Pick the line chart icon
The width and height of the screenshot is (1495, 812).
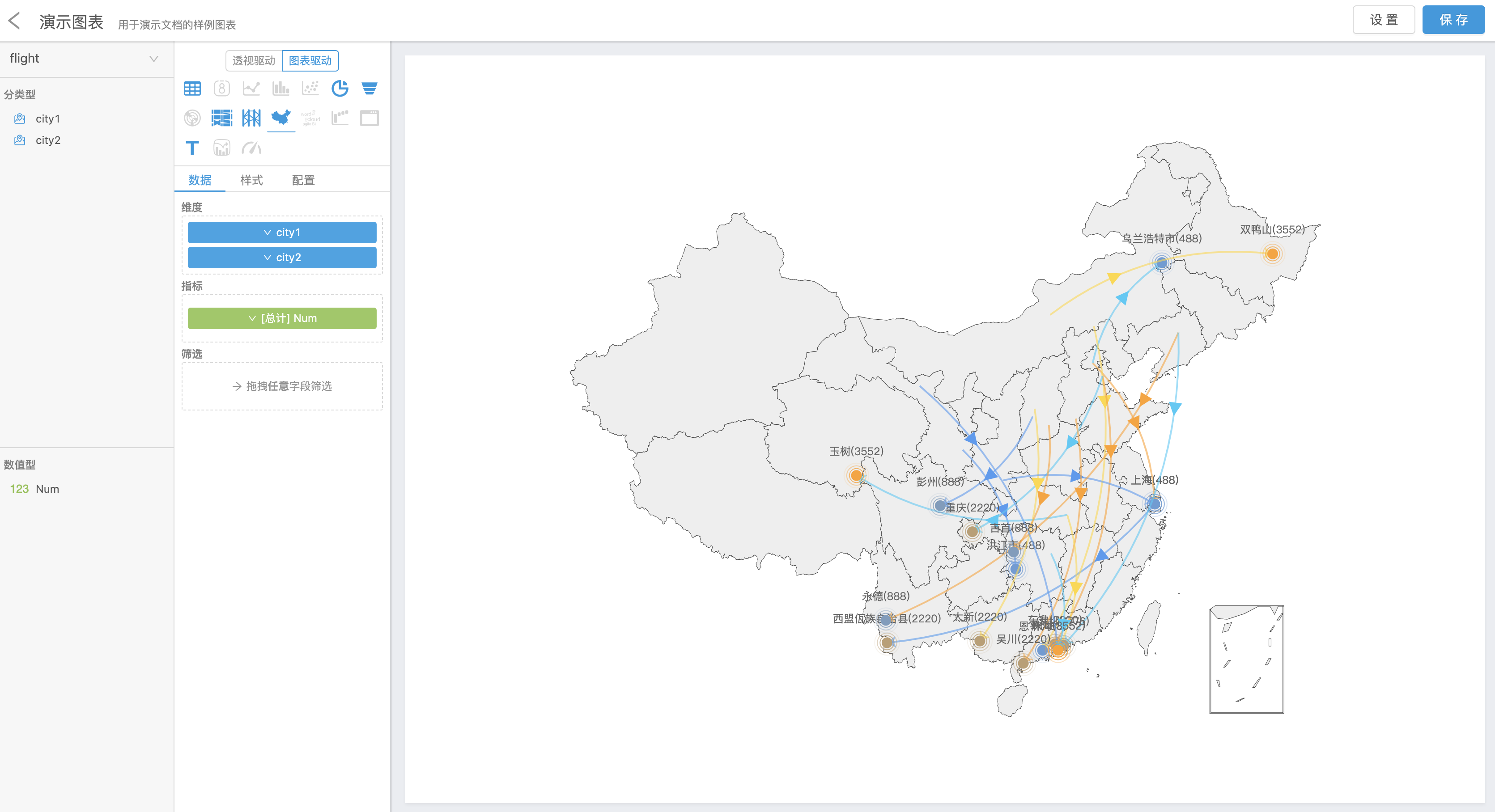click(x=251, y=88)
